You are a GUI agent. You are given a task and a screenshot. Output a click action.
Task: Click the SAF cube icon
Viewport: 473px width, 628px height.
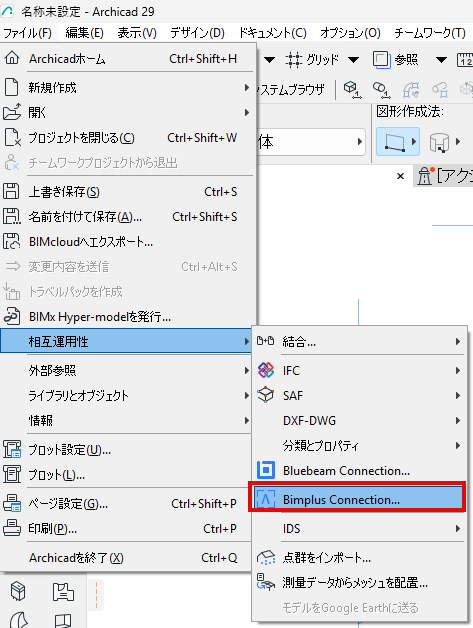click(266, 395)
